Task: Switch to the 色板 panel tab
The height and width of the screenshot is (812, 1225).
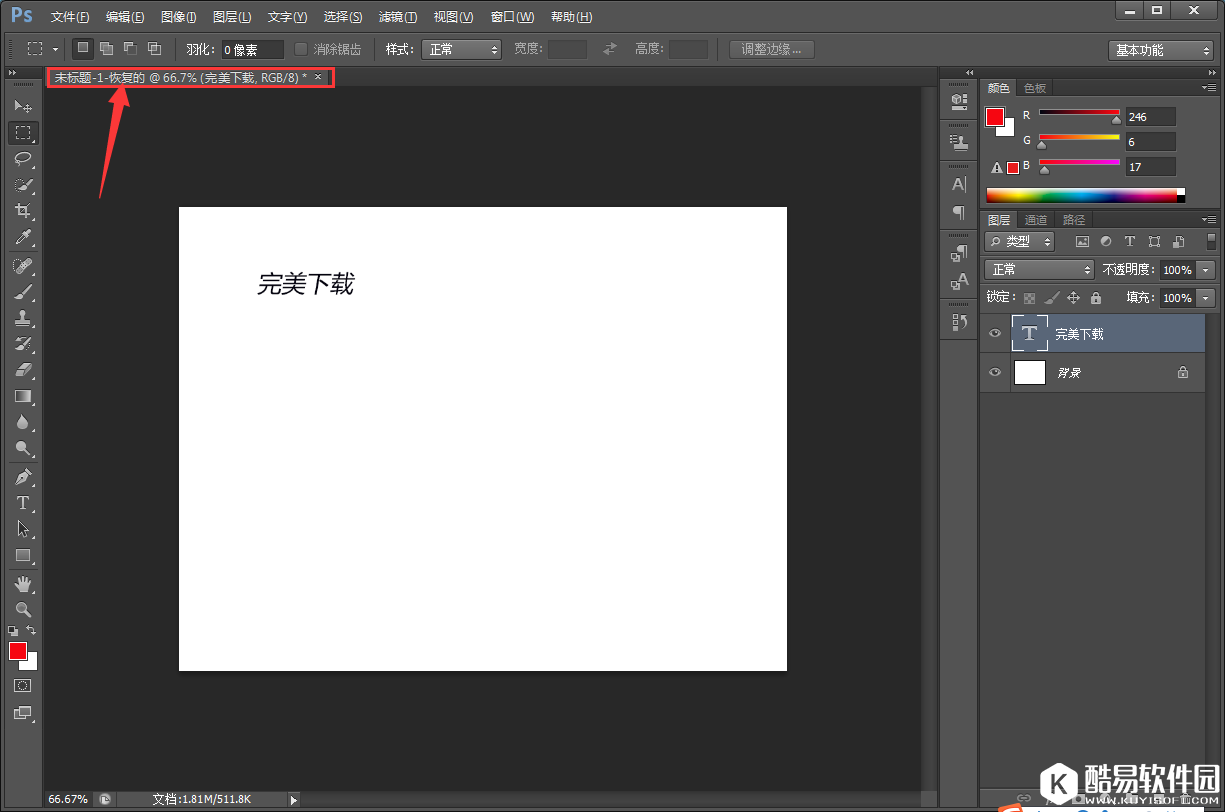Action: pyautogui.click(x=1034, y=88)
